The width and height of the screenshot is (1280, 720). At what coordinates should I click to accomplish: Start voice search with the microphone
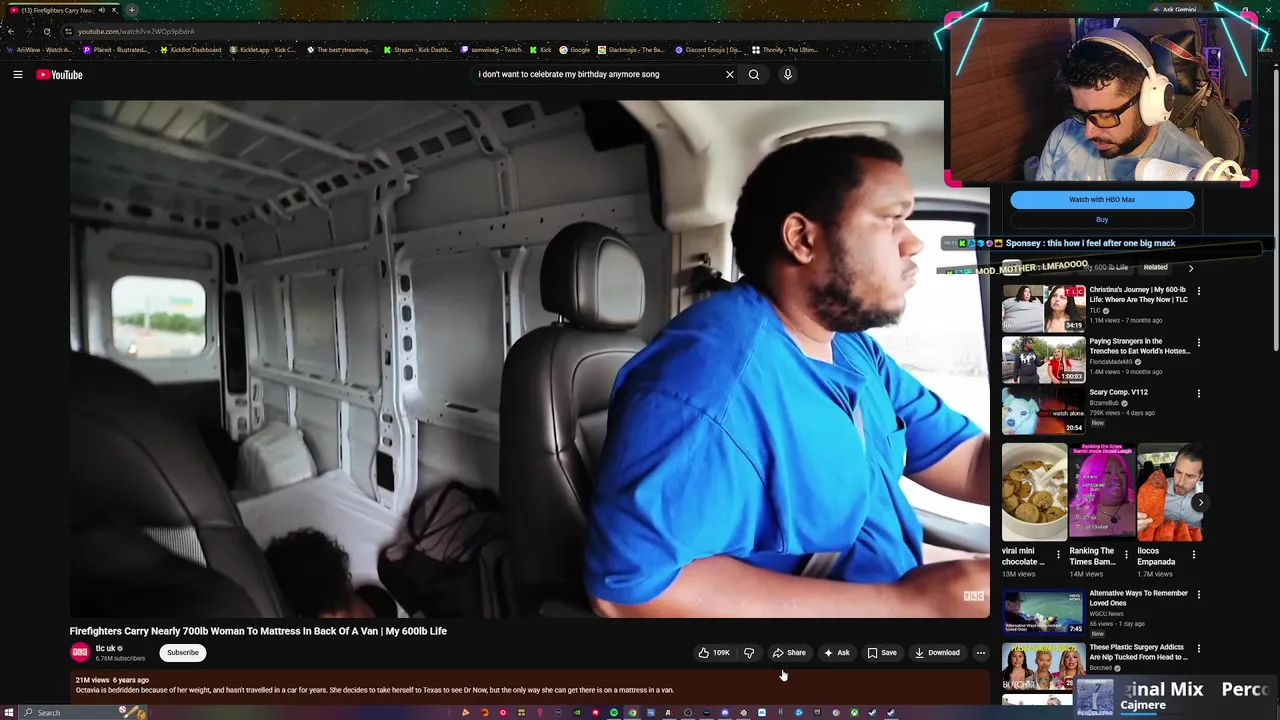(x=788, y=74)
